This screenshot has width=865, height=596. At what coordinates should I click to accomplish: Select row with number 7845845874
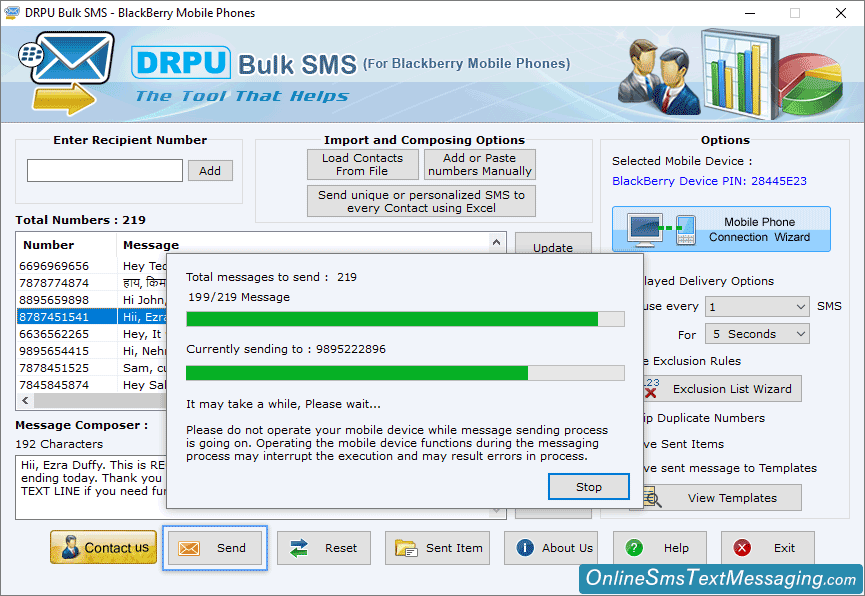click(x=92, y=385)
